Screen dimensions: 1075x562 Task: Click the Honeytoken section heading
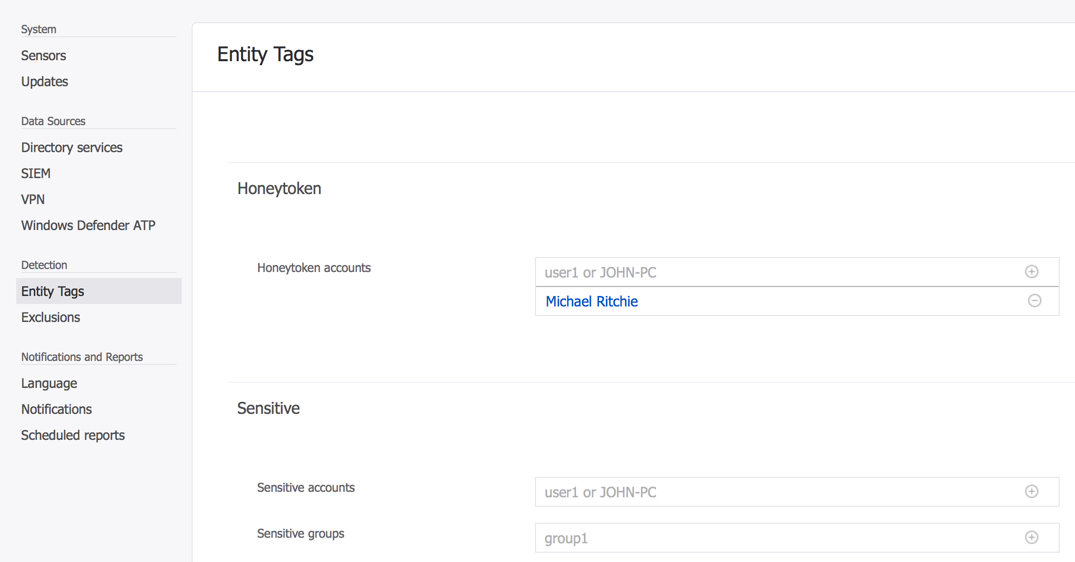tap(279, 189)
